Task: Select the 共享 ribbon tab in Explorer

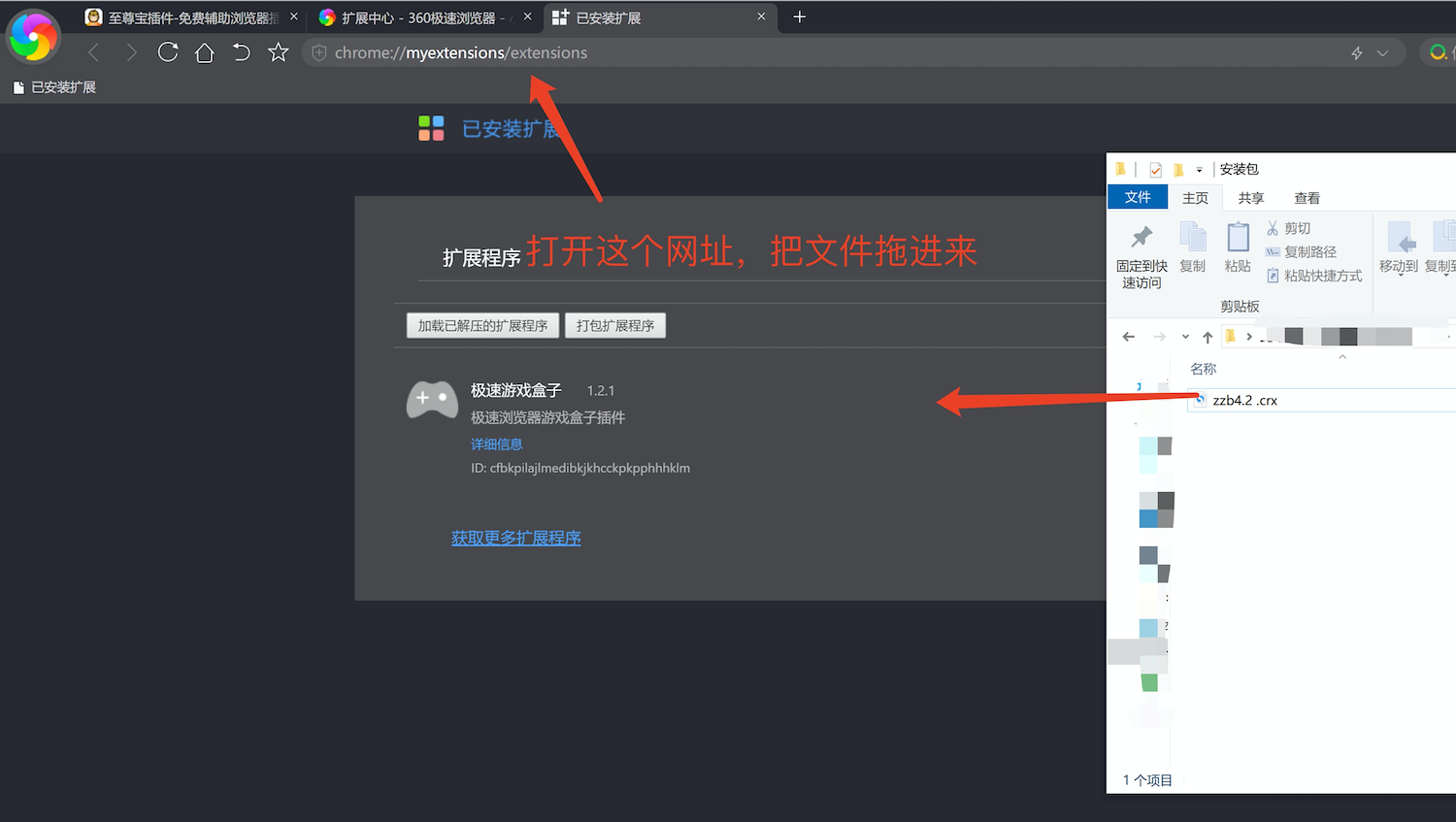Action: point(1251,198)
